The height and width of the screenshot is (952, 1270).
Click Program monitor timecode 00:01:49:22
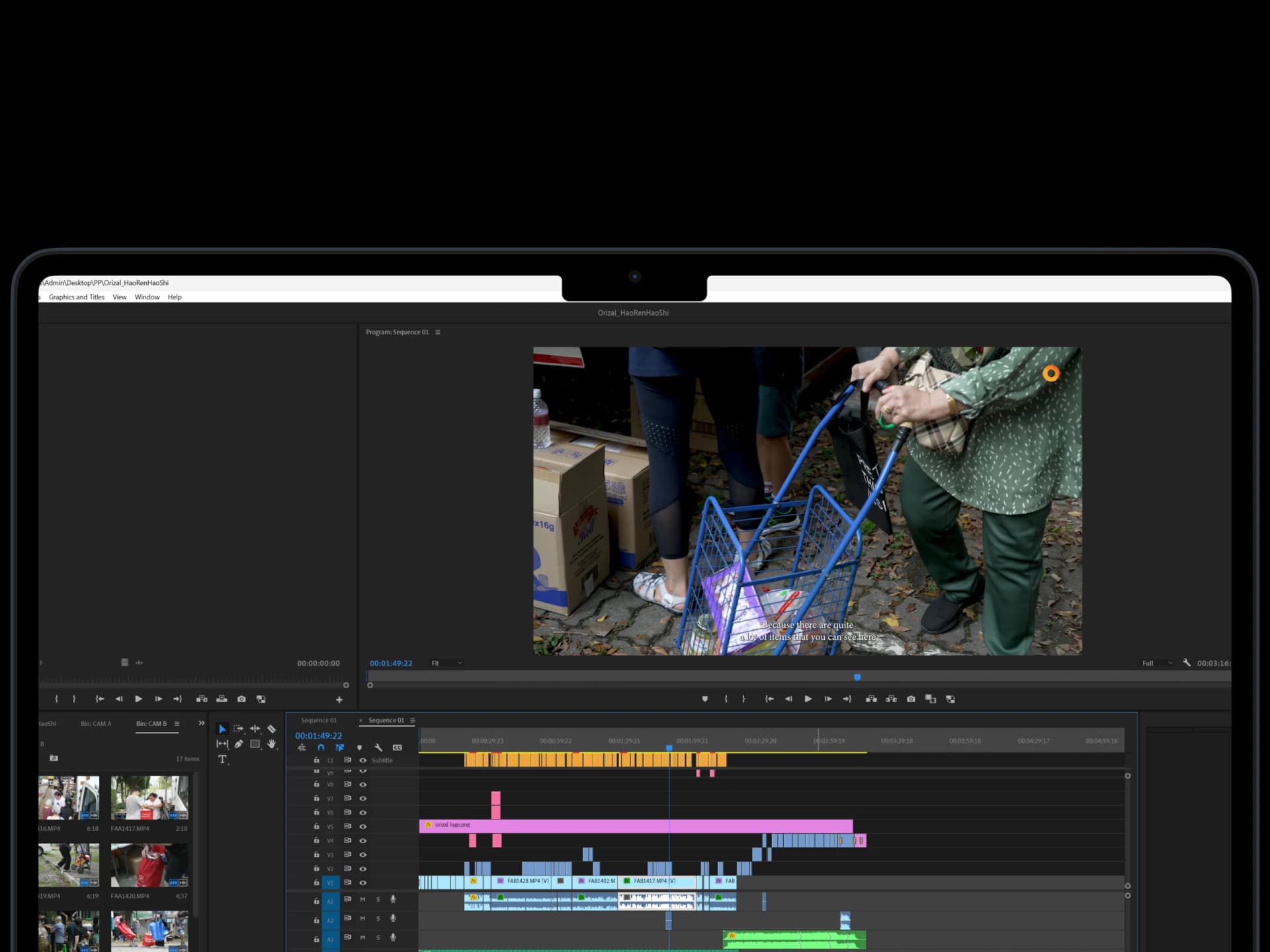tap(391, 663)
